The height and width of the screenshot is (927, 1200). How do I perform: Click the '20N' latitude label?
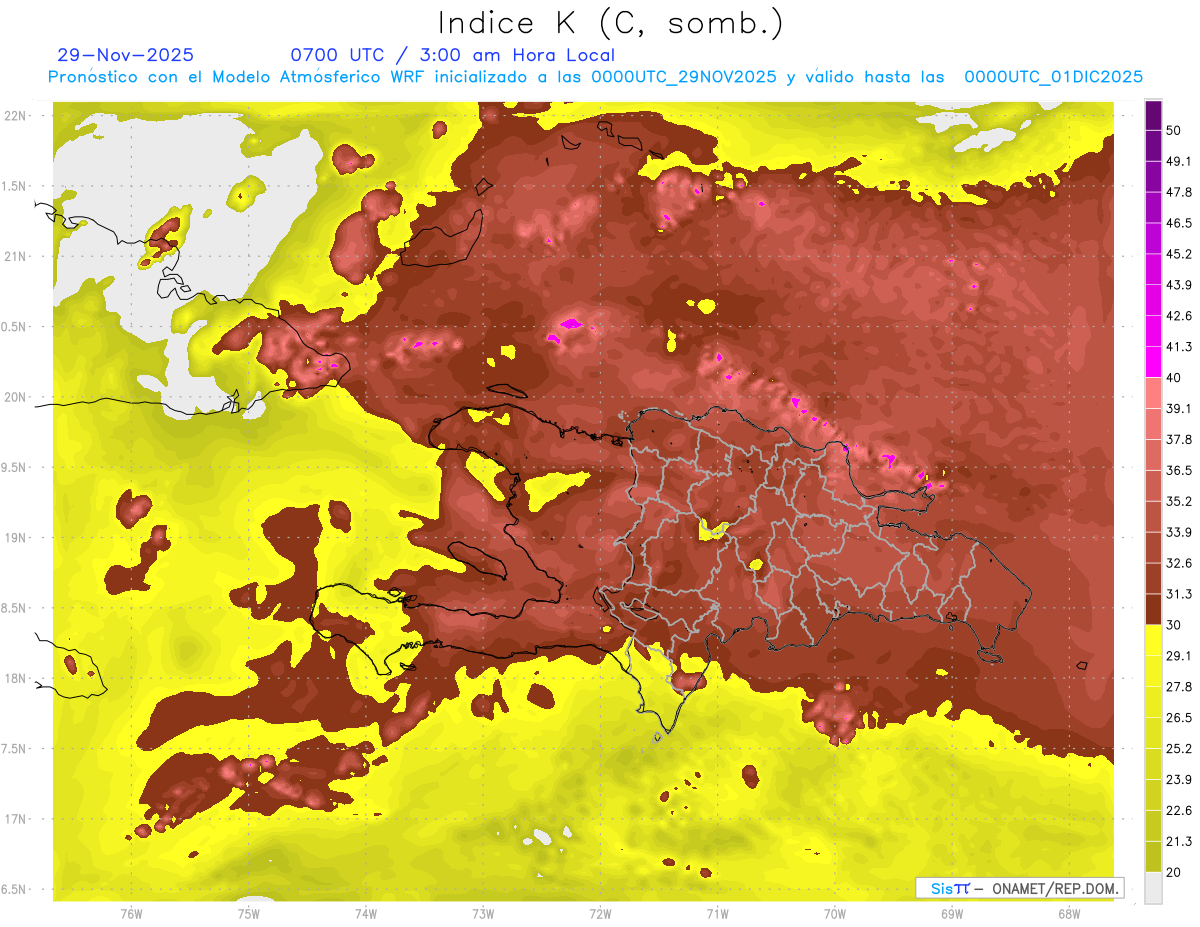click(15, 397)
